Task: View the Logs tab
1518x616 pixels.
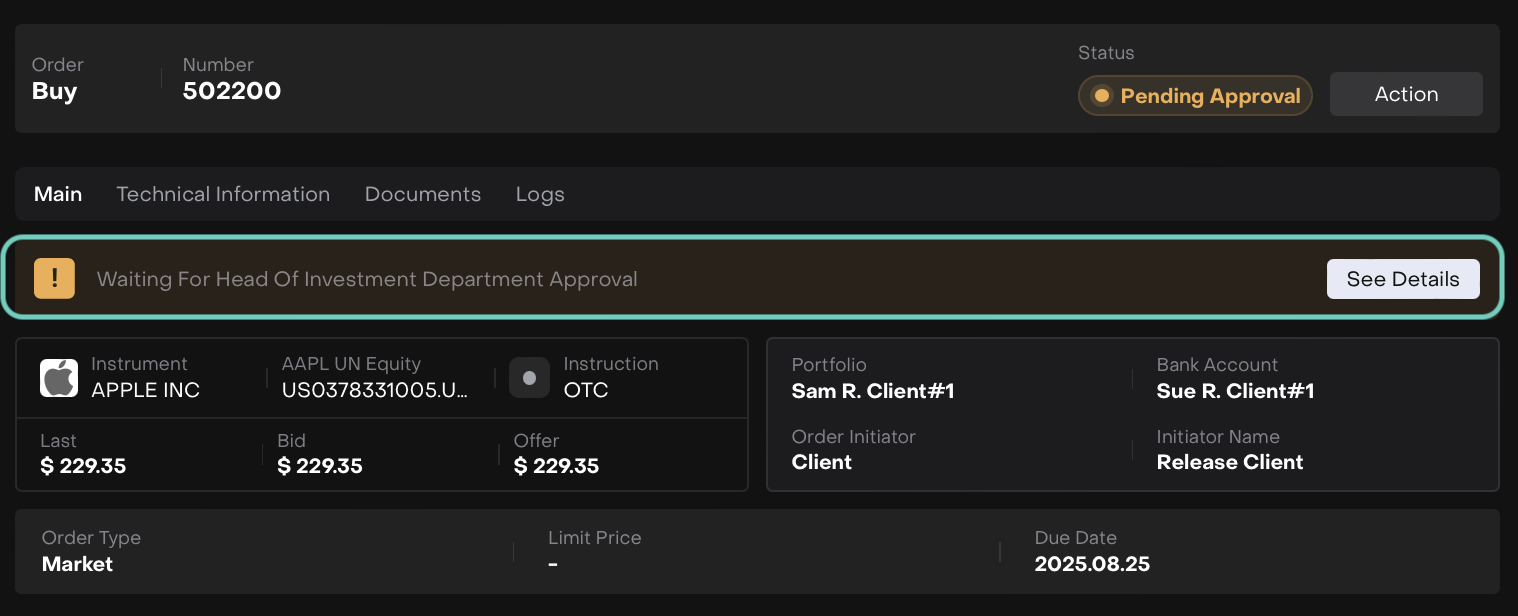Action: [x=540, y=194]
